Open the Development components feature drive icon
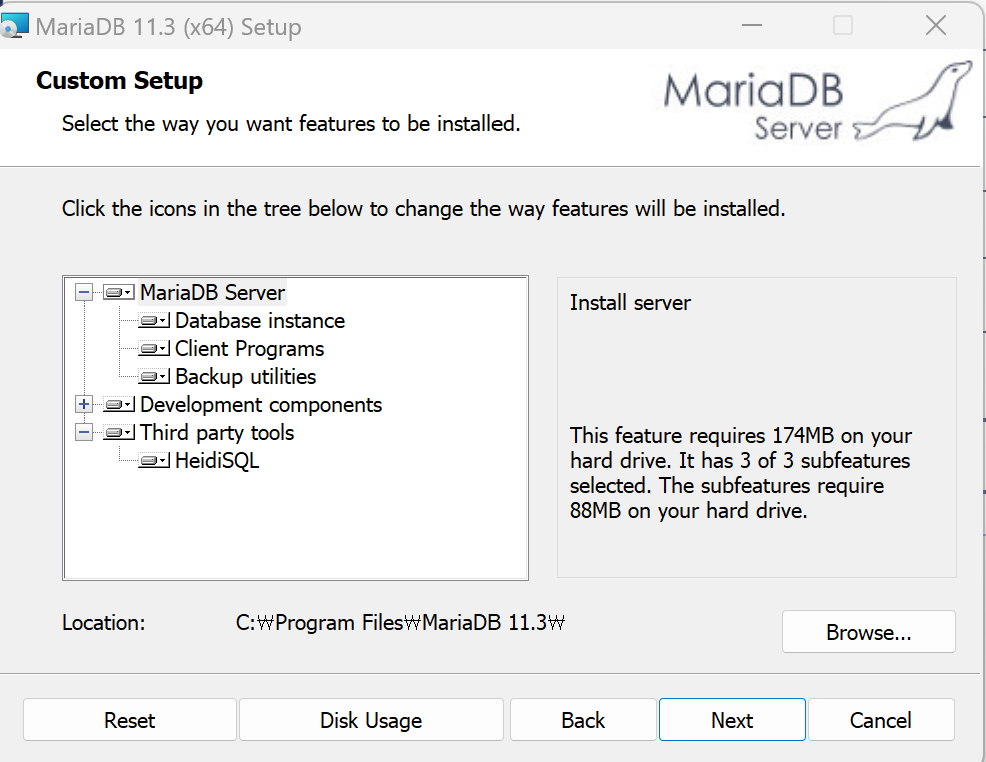 (x=119, y=404)
